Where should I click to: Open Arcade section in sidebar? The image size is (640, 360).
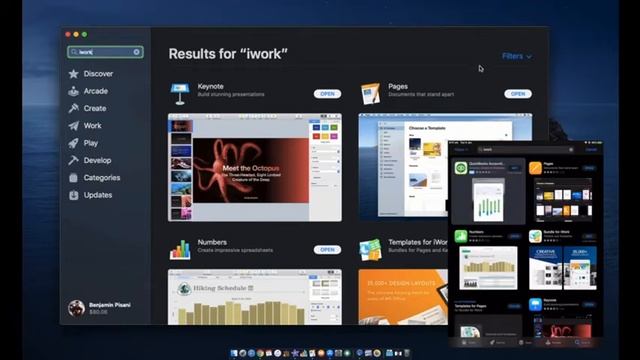tap(88, 91)
